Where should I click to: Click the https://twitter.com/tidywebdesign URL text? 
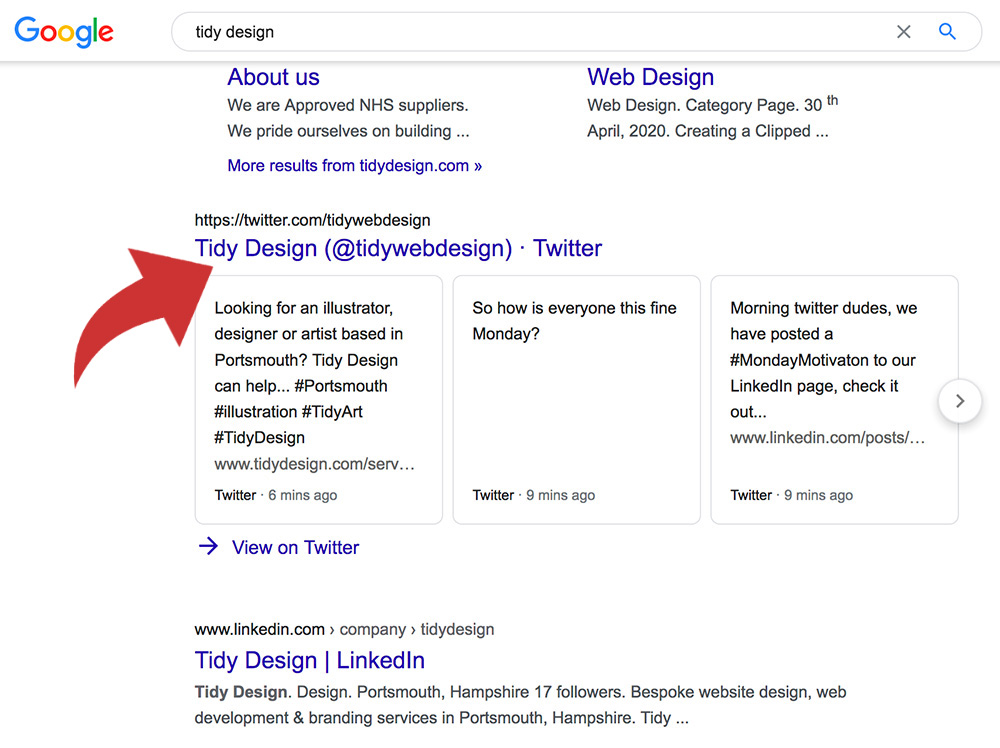tap(312, 220)
